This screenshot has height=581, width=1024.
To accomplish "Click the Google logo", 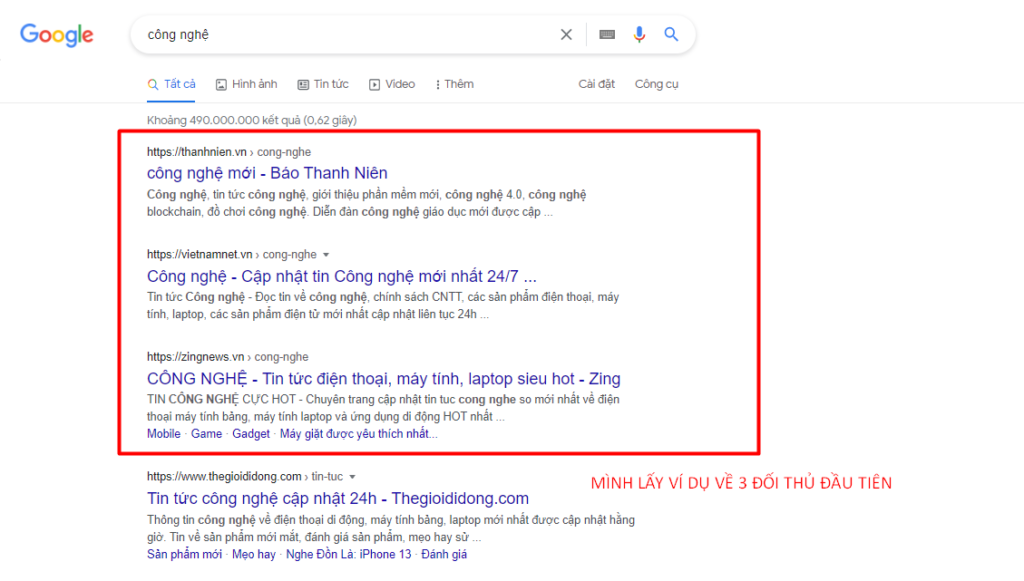I will pos(57,35).
